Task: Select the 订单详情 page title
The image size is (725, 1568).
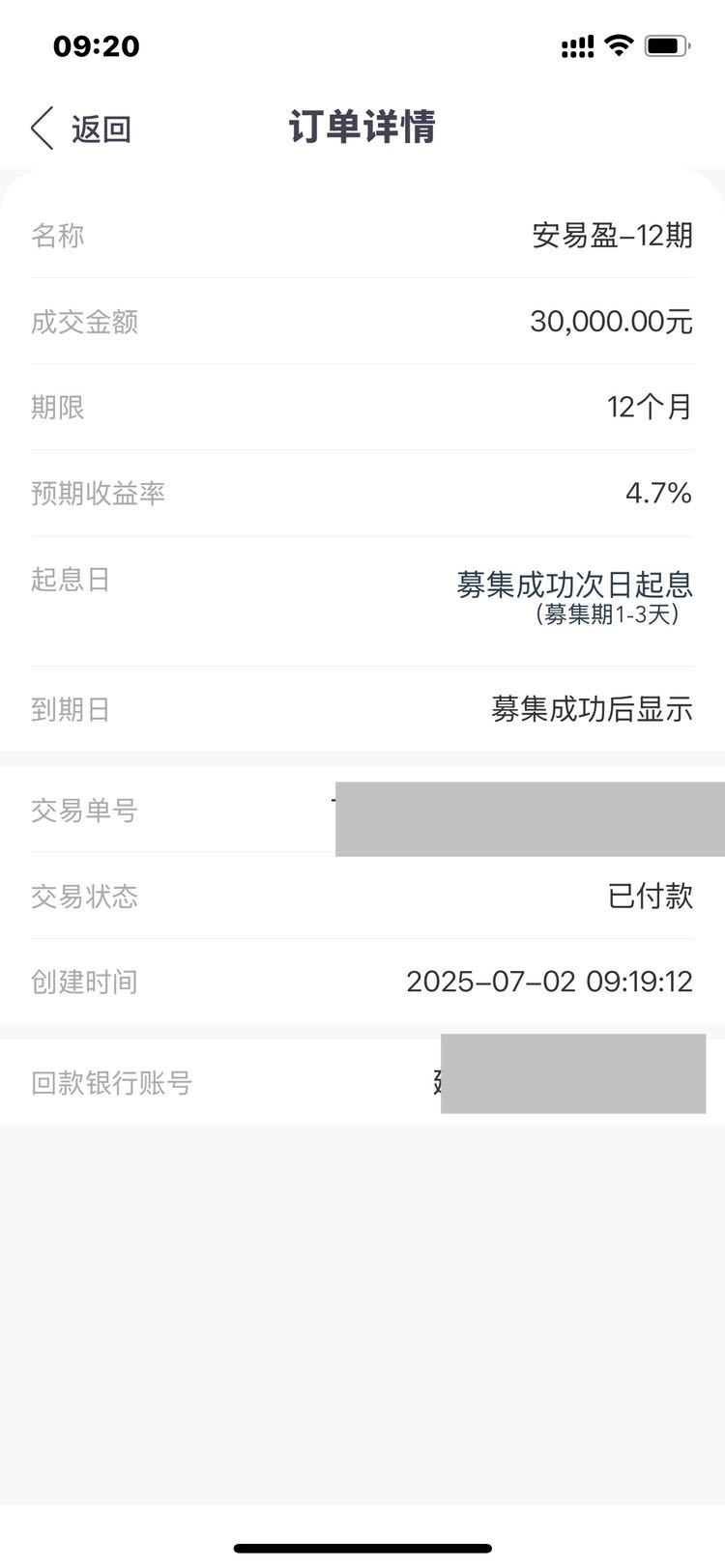Action: [x=362, y=127]
